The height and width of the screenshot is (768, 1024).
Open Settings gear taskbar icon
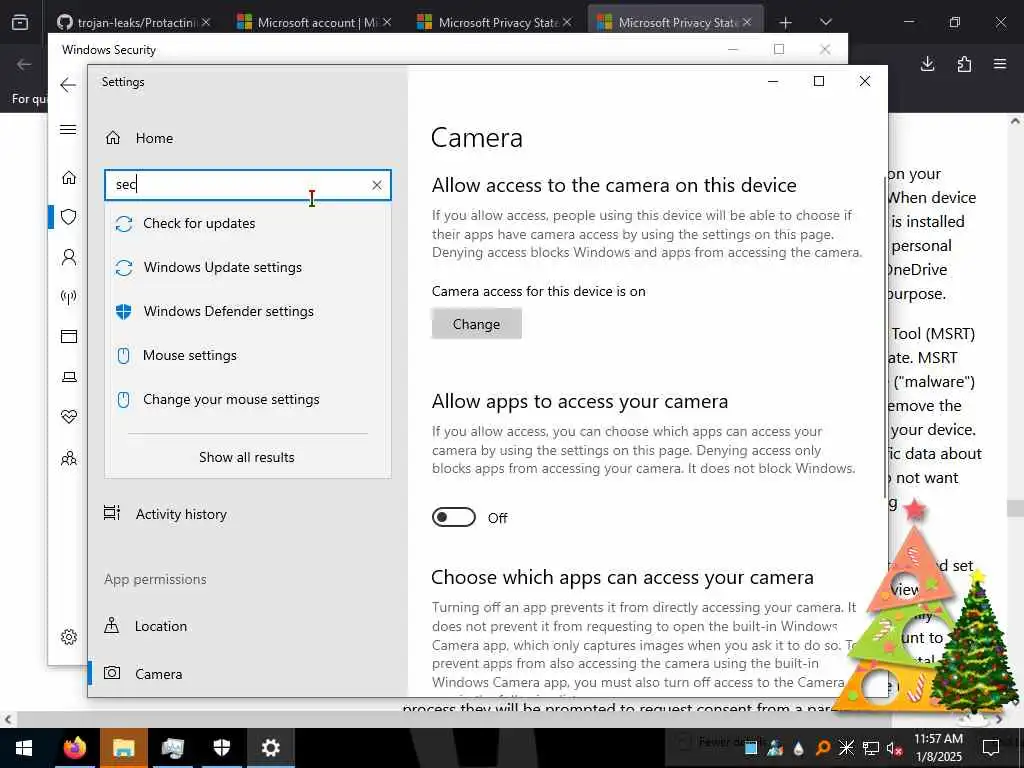click(270, 748)
